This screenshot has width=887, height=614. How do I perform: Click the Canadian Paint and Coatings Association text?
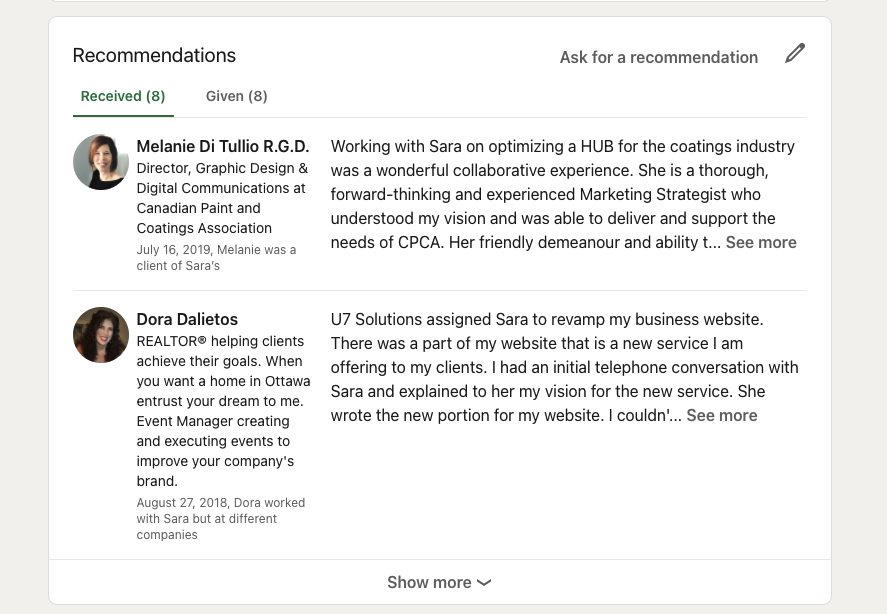pyautogui.click(x=204, y=218)
